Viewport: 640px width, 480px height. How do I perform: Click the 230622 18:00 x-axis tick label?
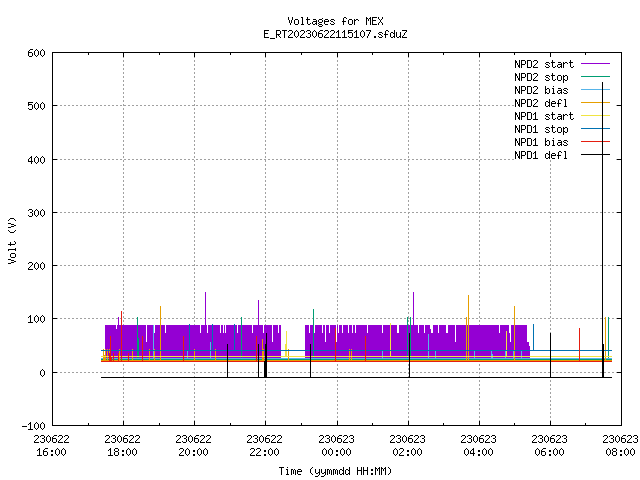(x=122, y=446)
